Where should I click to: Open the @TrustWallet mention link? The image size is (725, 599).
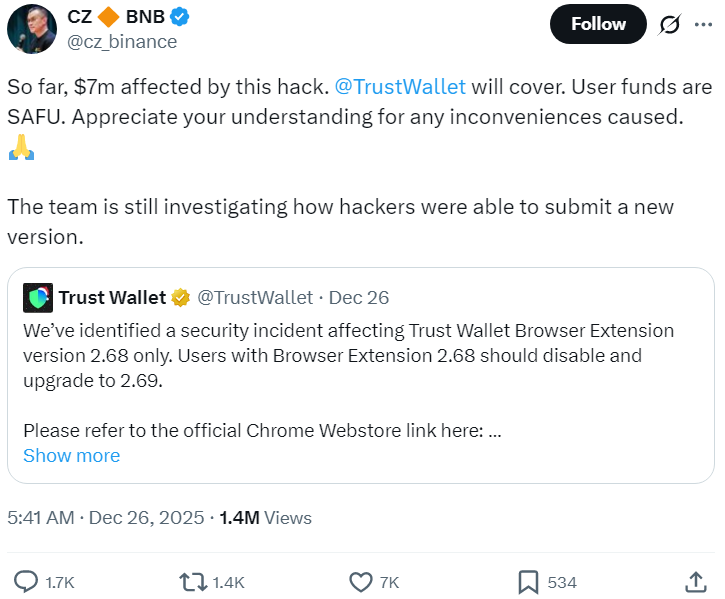[x=406, y=86]
